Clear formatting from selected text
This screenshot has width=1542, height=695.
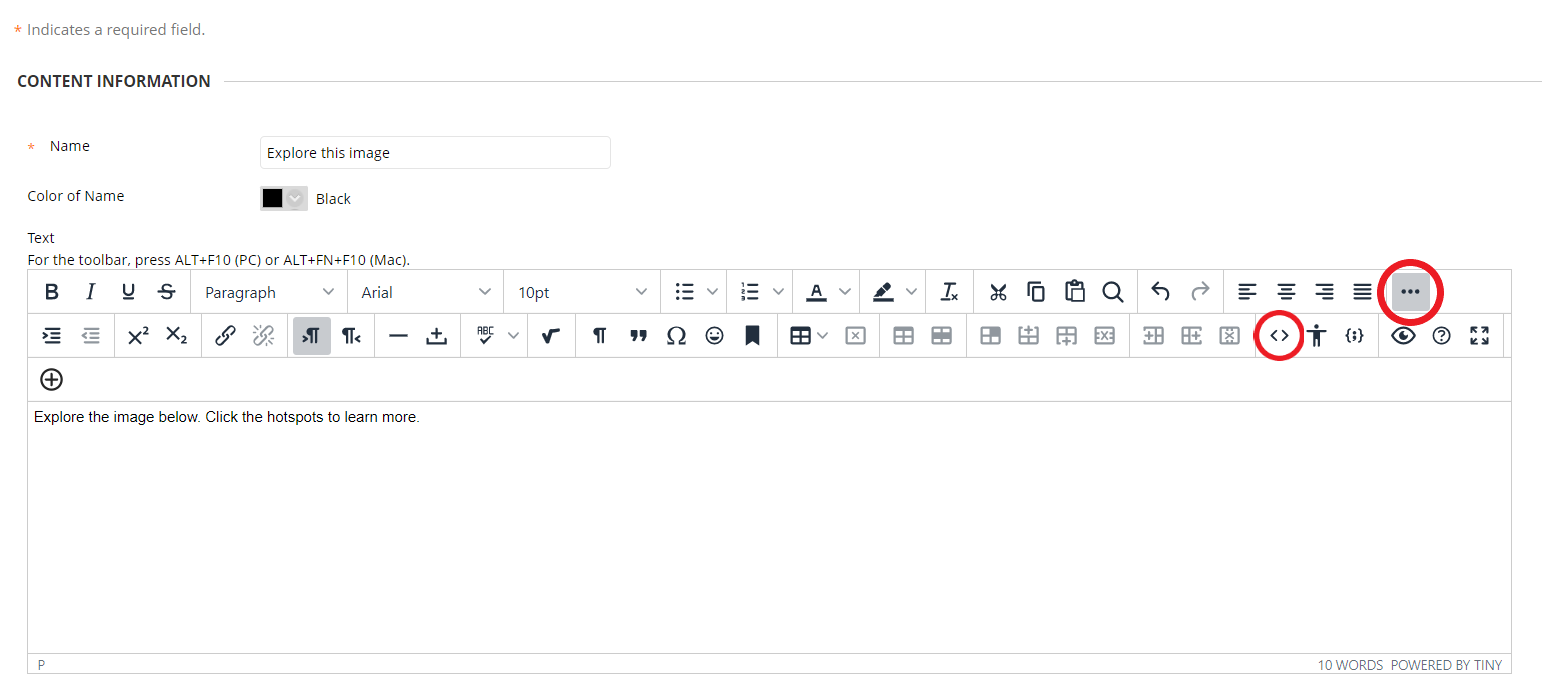(949, 292)
